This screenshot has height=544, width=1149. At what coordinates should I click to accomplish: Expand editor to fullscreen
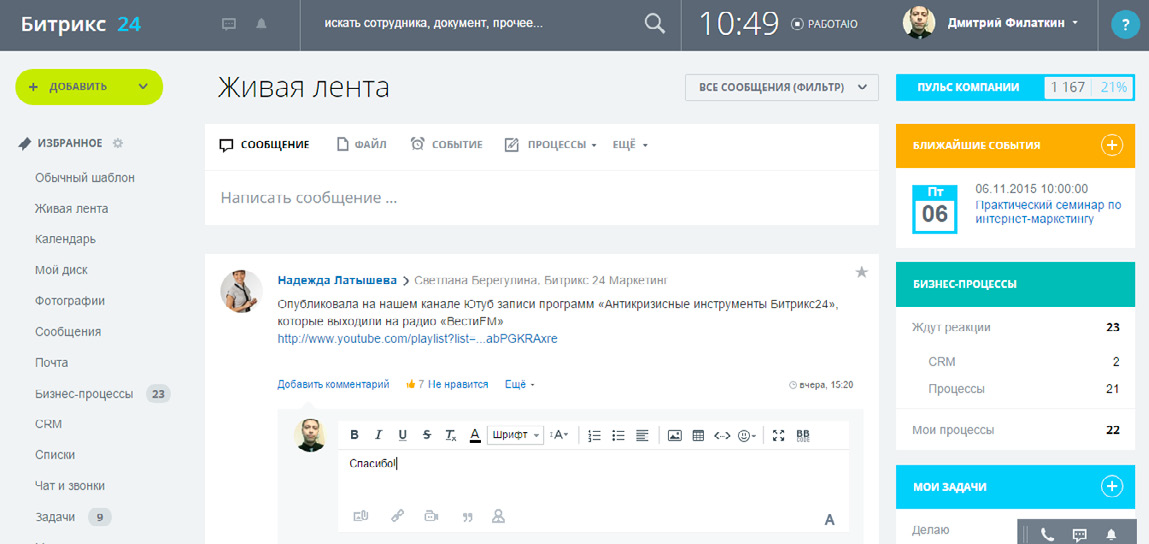pyautogui.click(x=778, y=435)
